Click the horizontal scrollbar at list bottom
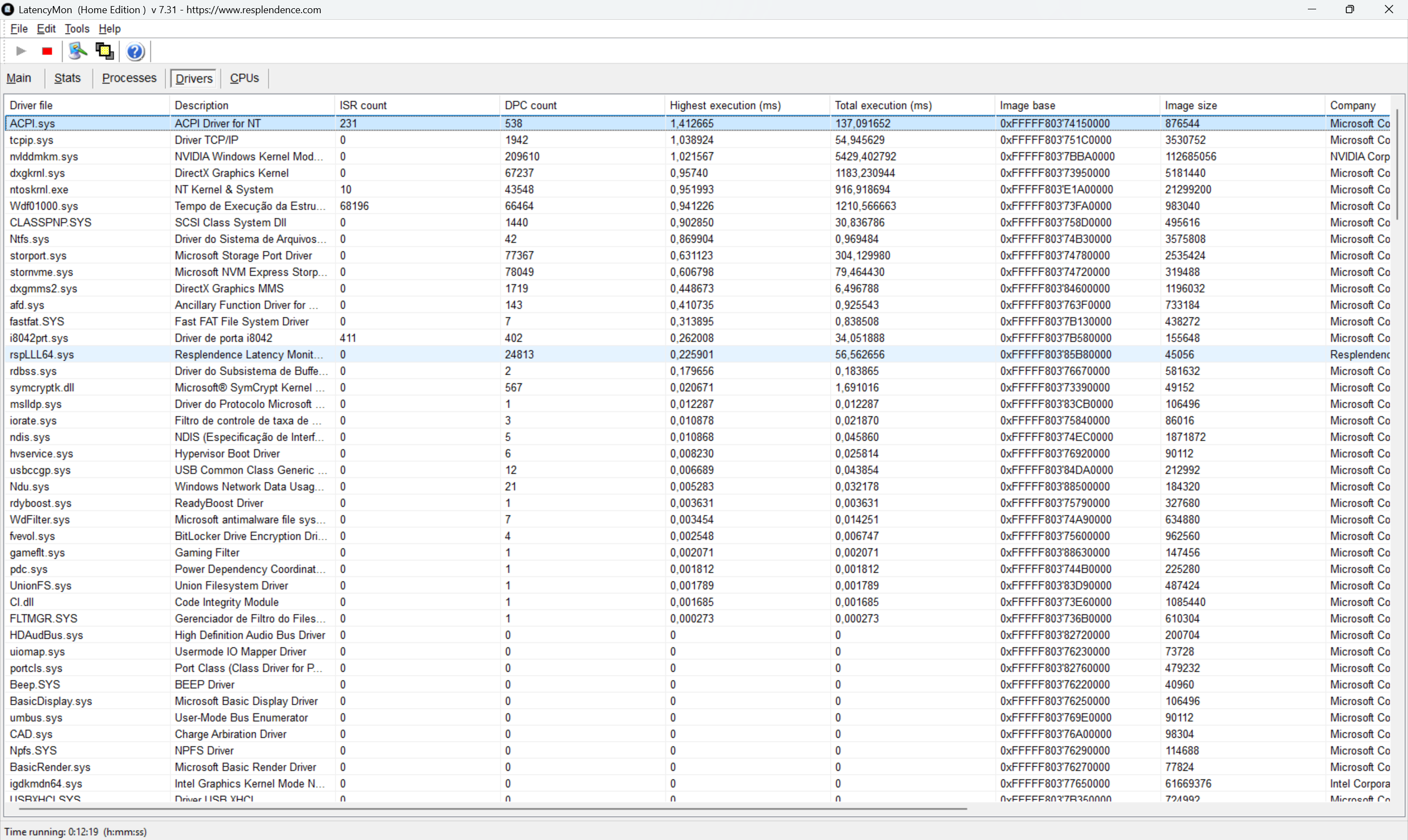The height and width of the screenshot is (840, 1408). pos(492,809)
